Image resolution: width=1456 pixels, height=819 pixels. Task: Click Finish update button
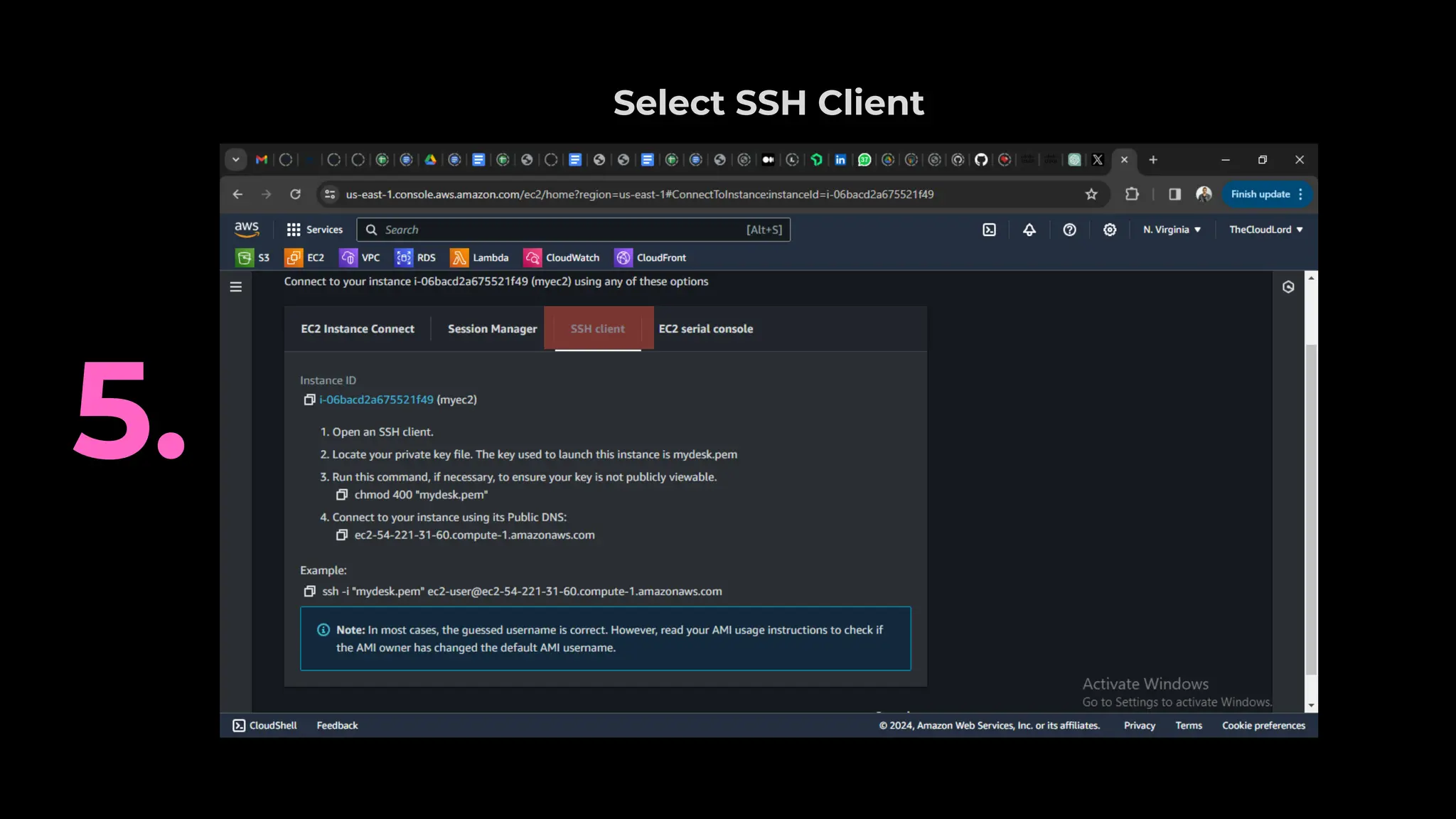(x=1260, y=194)
